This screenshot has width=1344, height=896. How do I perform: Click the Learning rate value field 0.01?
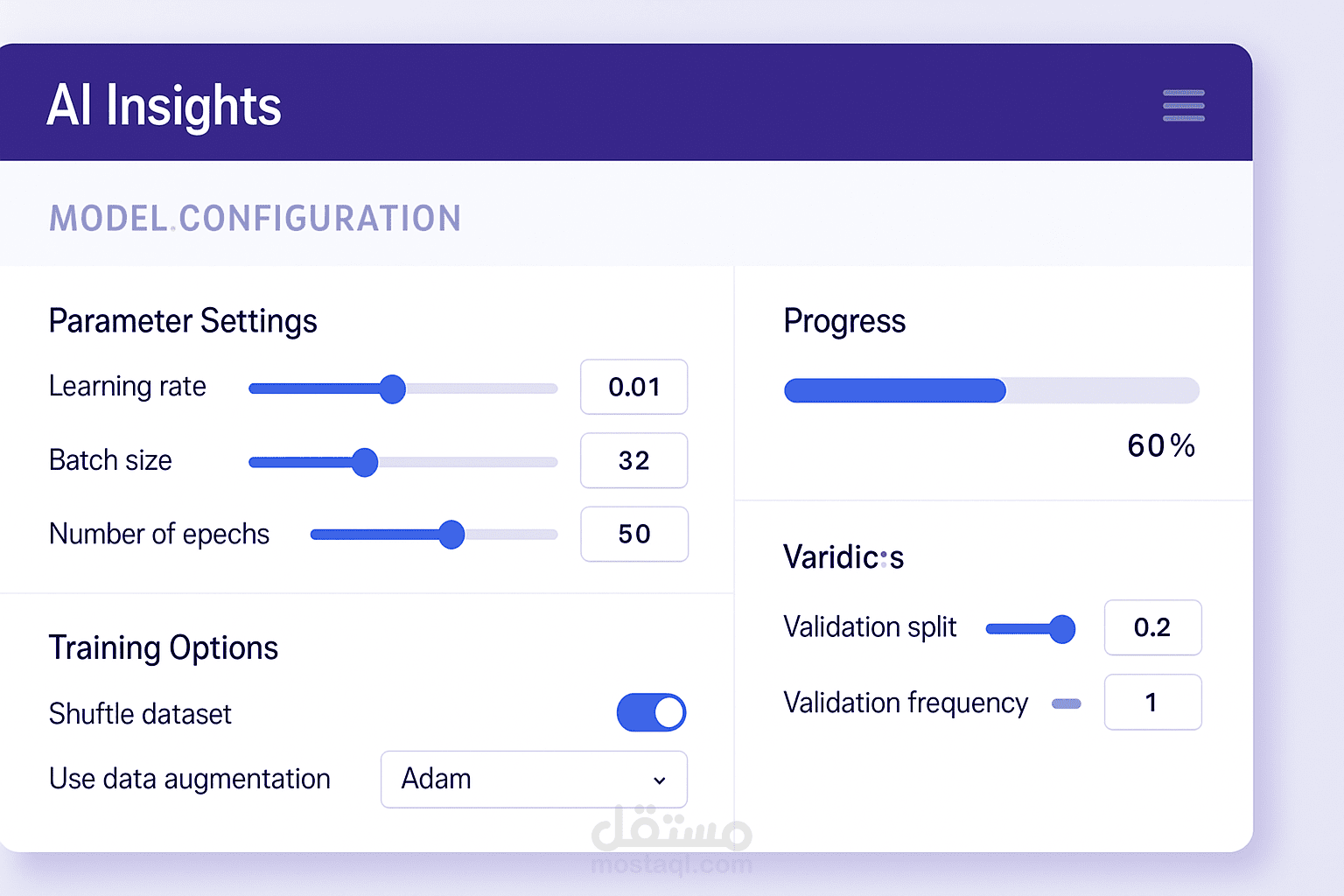tap(634, 387)
